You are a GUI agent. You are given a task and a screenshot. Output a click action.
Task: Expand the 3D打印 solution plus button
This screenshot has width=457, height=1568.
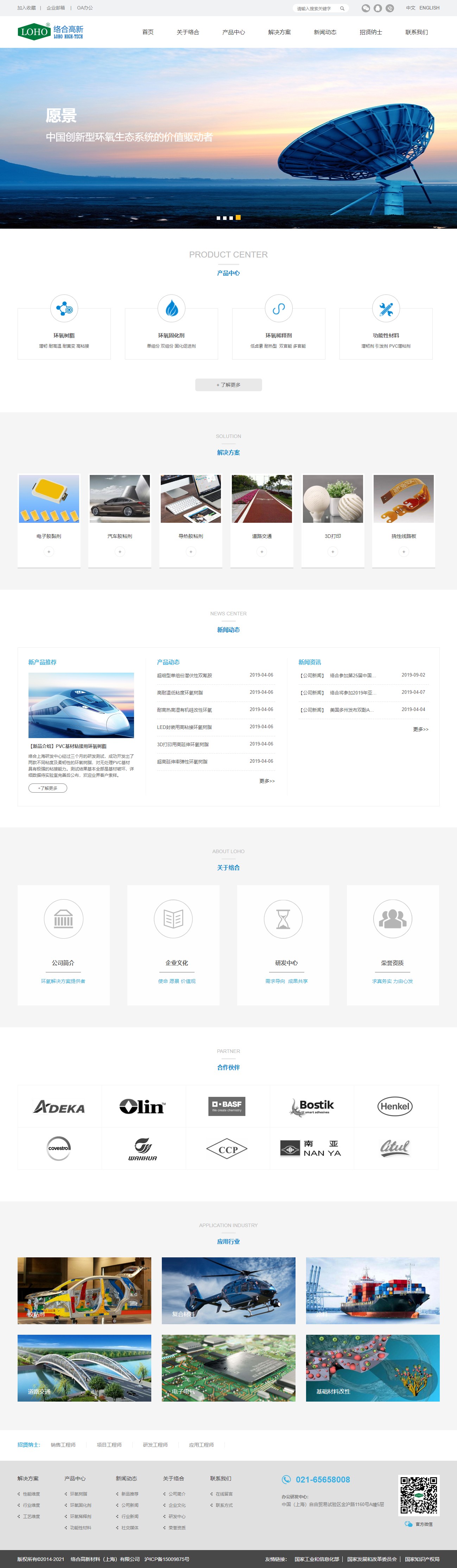tap(333, 552)
